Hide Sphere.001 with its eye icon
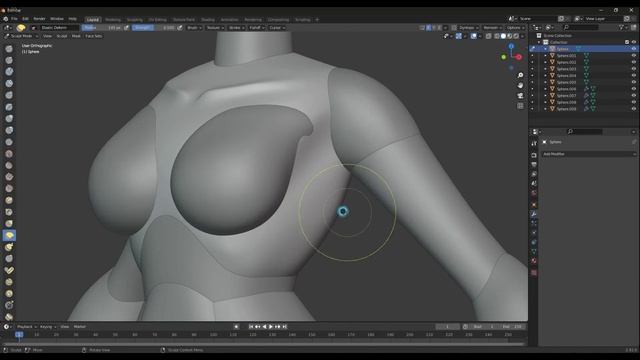The height and width of the screenshot is (360, 640). pyautogui.click(x=633, y=56)
